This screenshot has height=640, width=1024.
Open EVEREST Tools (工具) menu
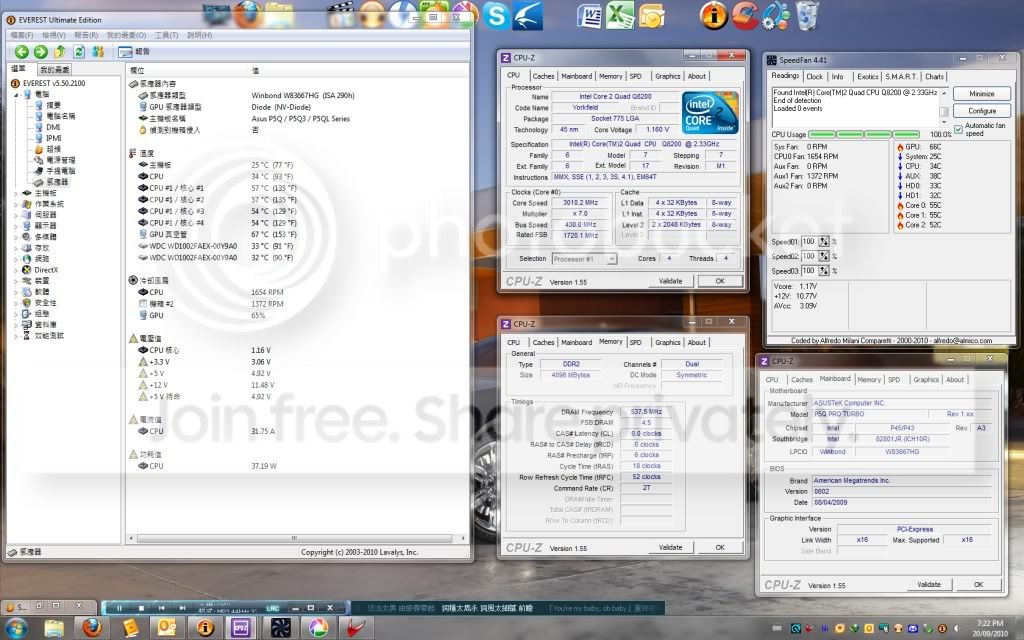click(166, 35)
